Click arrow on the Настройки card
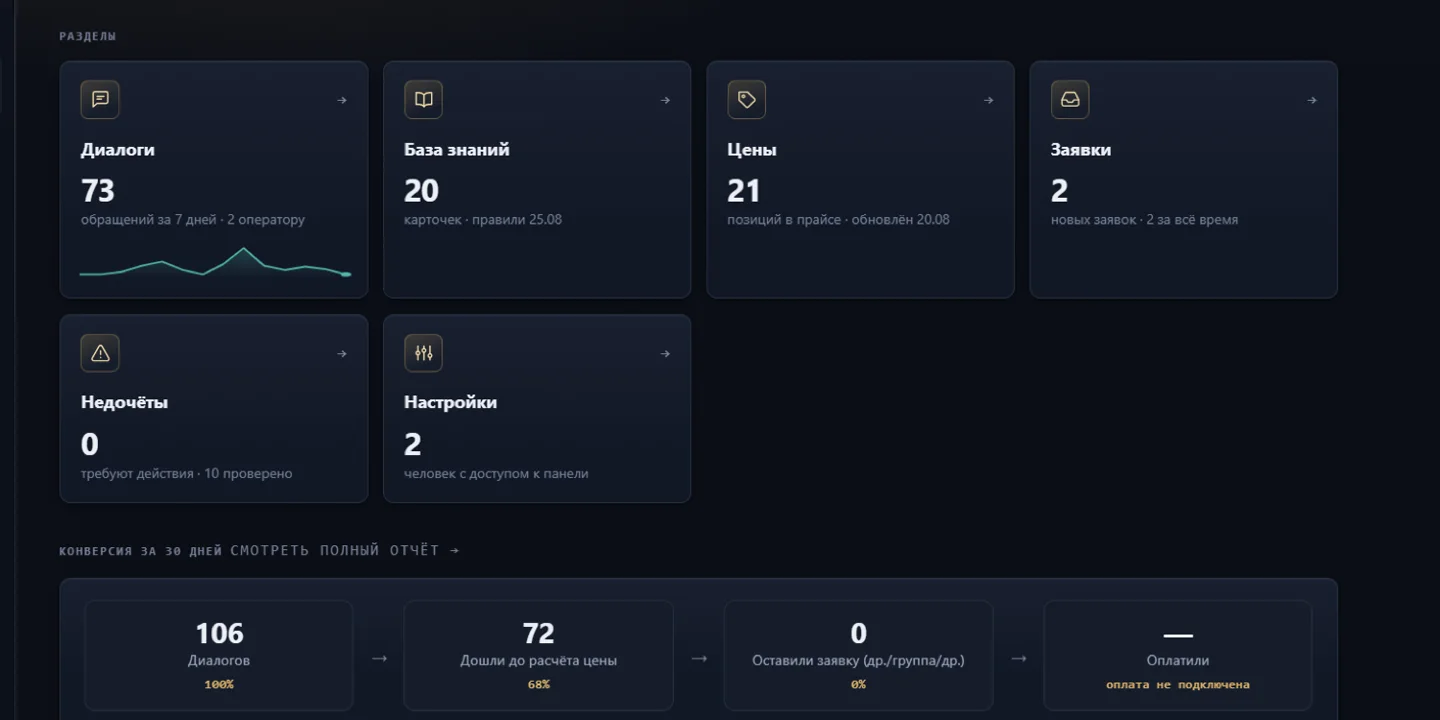This screenshot has height=720, width=1440. click(665, 353)
